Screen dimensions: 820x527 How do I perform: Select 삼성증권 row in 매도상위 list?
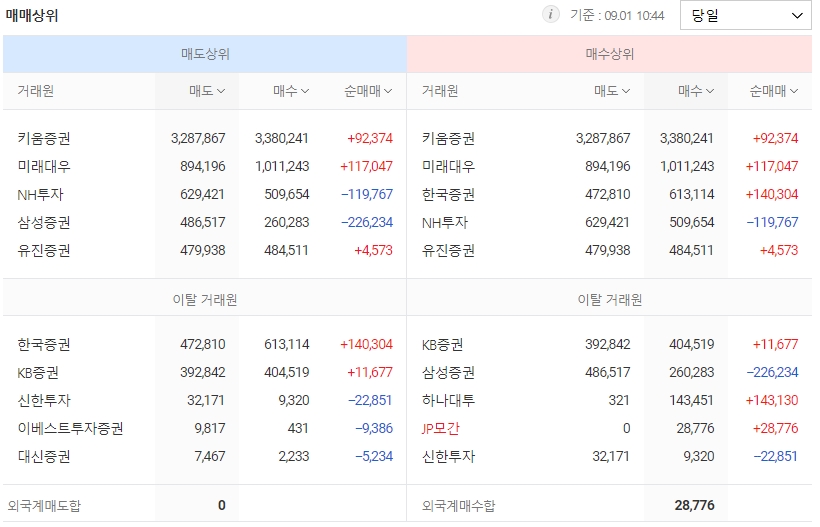coord(205,222)
